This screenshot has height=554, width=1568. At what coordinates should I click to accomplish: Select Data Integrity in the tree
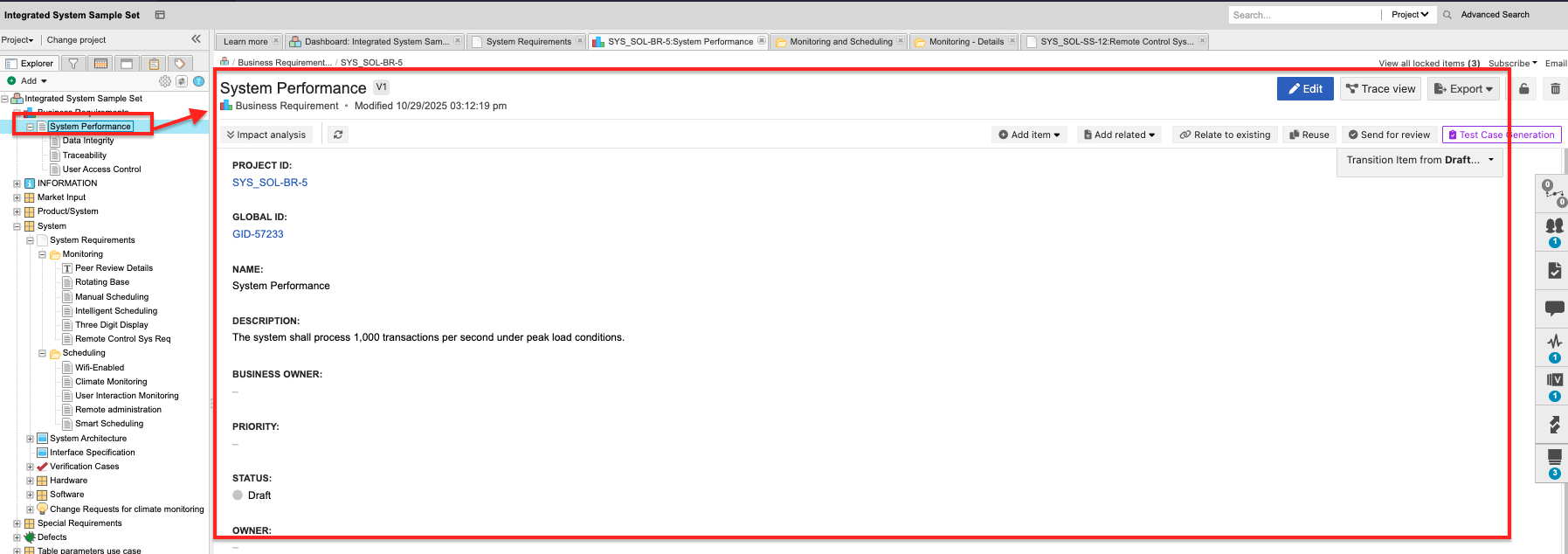(87, 141)
